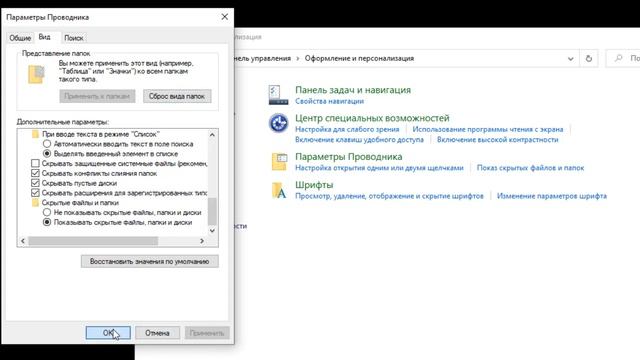Viewport: 640px width, 360px height.
Task: Open Использование программы чтения с экрана link
Action: [x=488, y=129]
